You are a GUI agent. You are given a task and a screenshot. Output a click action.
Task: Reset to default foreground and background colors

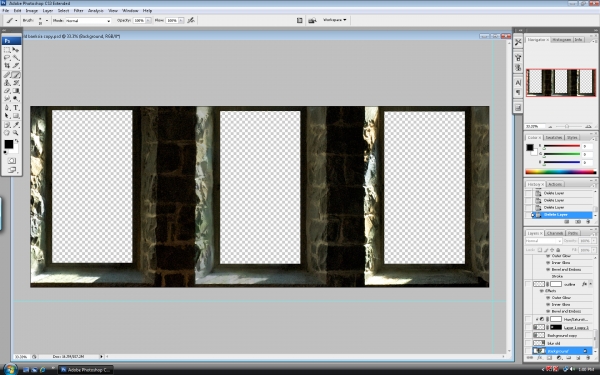pos(5,152)
